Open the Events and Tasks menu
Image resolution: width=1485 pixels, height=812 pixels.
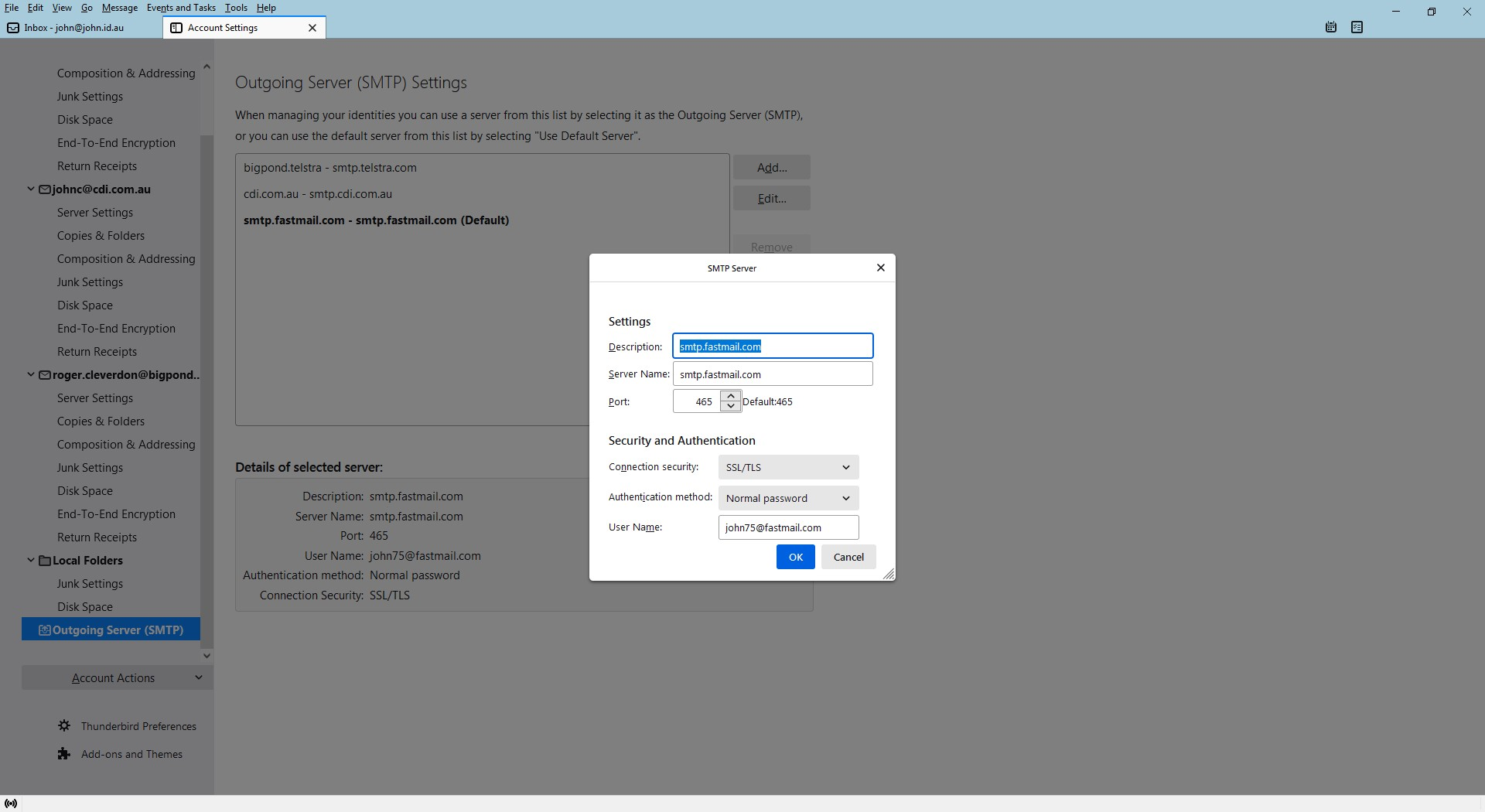click(181, 8)
